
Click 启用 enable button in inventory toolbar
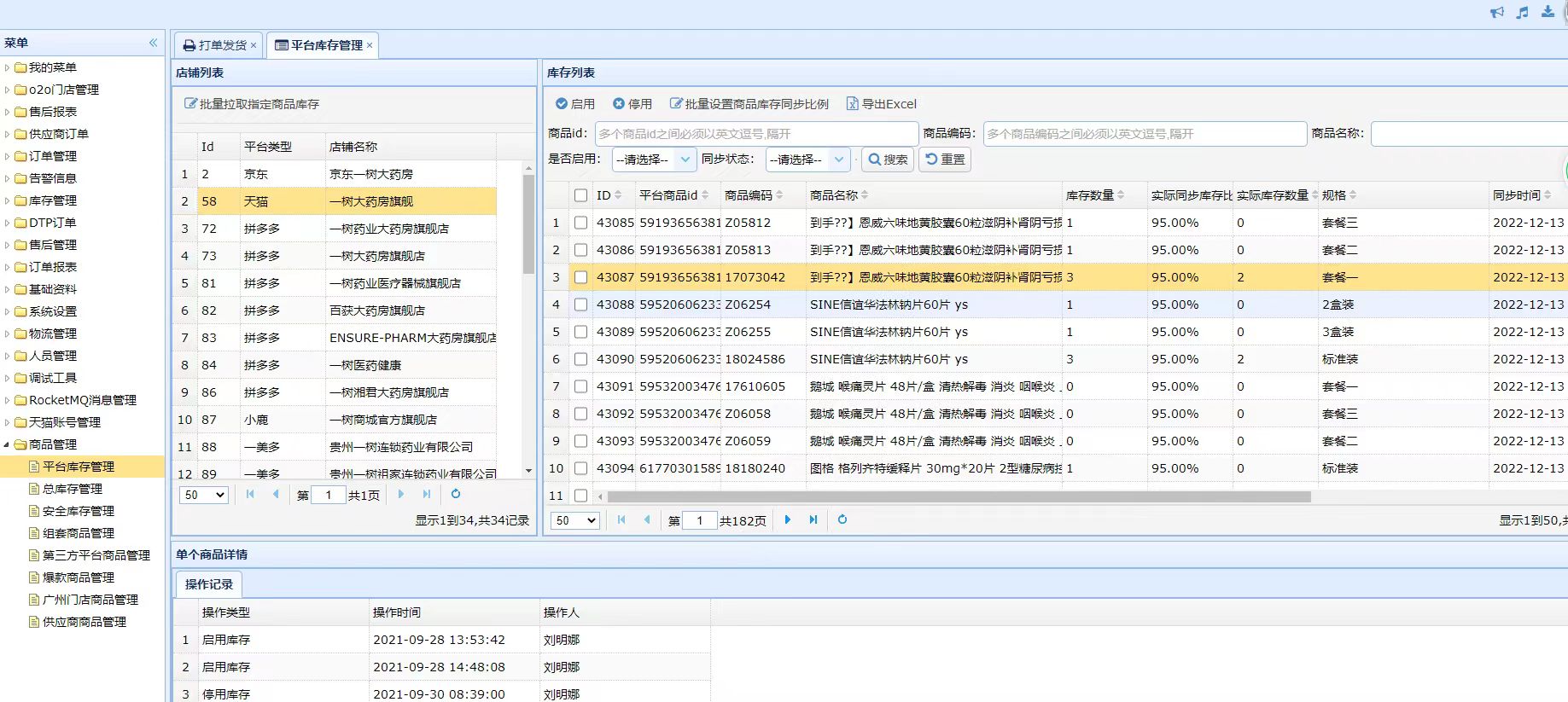pyautogui.click(x=574, y=104)
